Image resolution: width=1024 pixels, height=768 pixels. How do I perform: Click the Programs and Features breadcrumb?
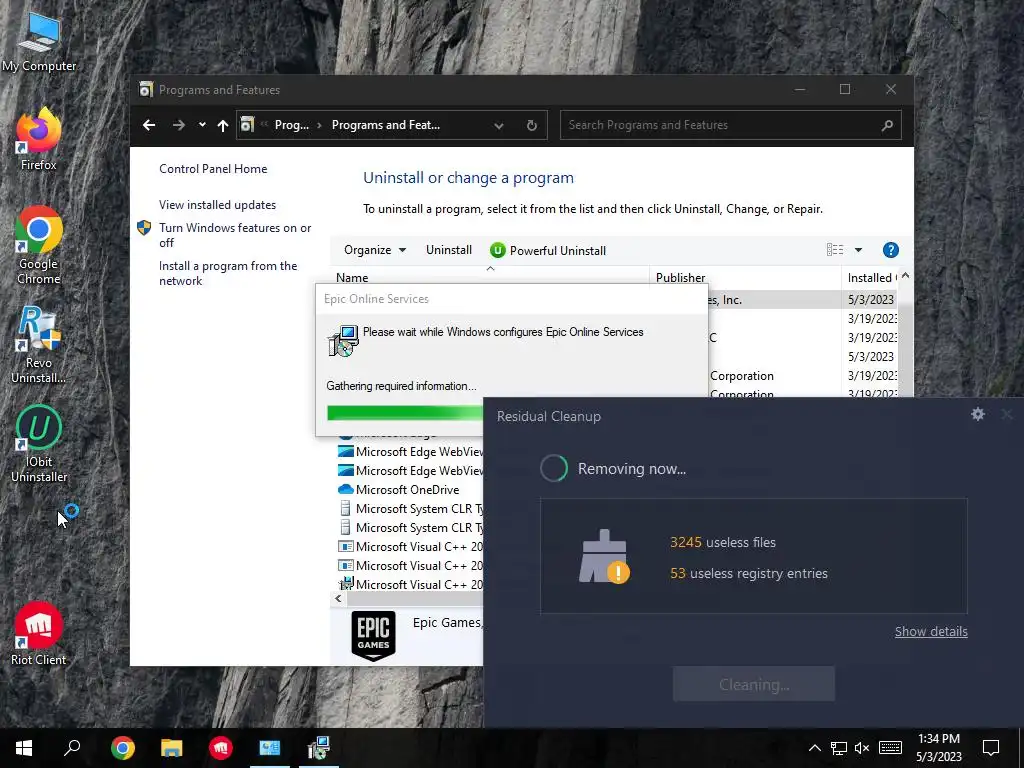pyautogui.click(x=385, y=125)
